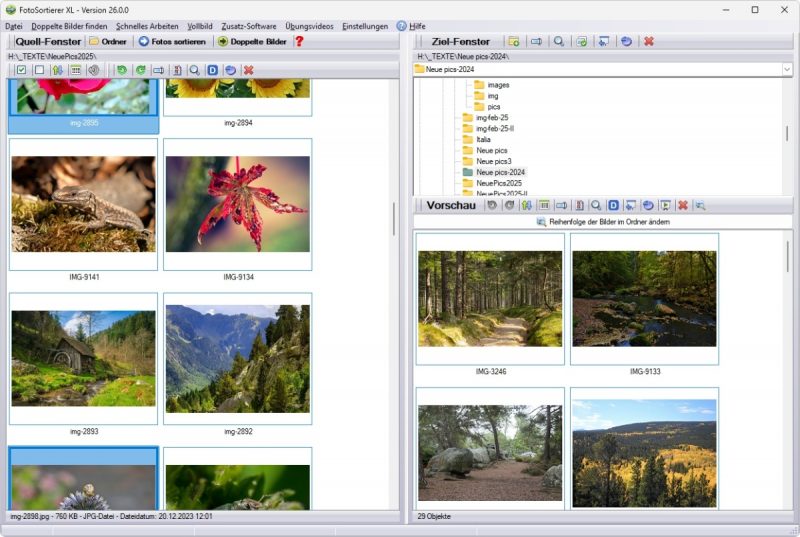The image size is (800, 537).
Task: Click blue back-arrow screen icon in Ziel-Fenster toolbar
Action: [604, 41]
